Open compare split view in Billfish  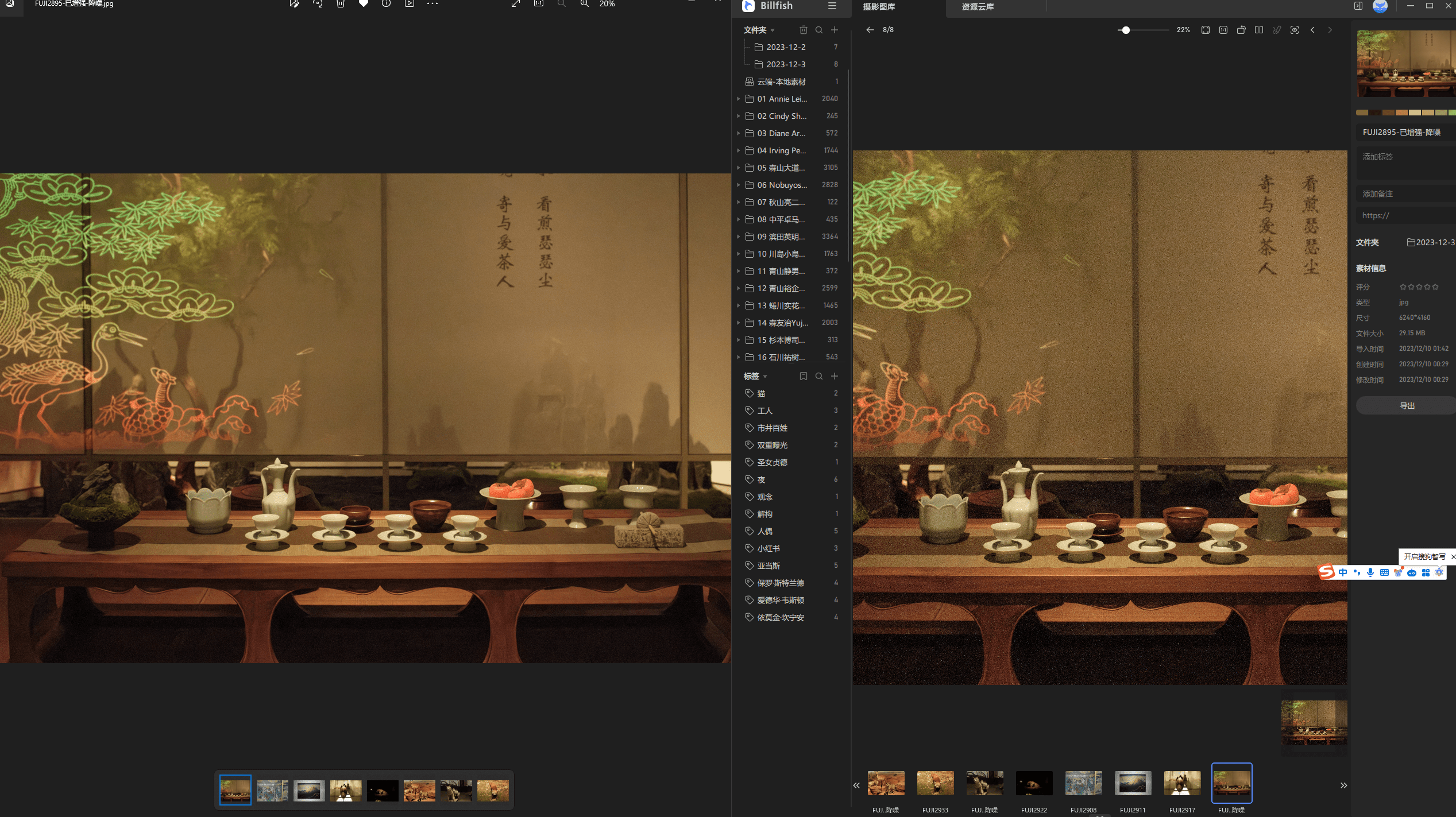(1259, 30)
